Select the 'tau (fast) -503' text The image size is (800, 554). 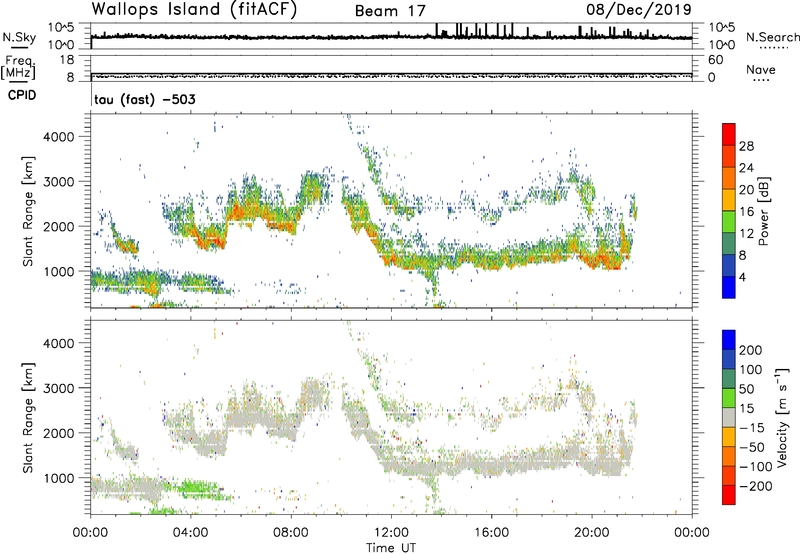145,99
